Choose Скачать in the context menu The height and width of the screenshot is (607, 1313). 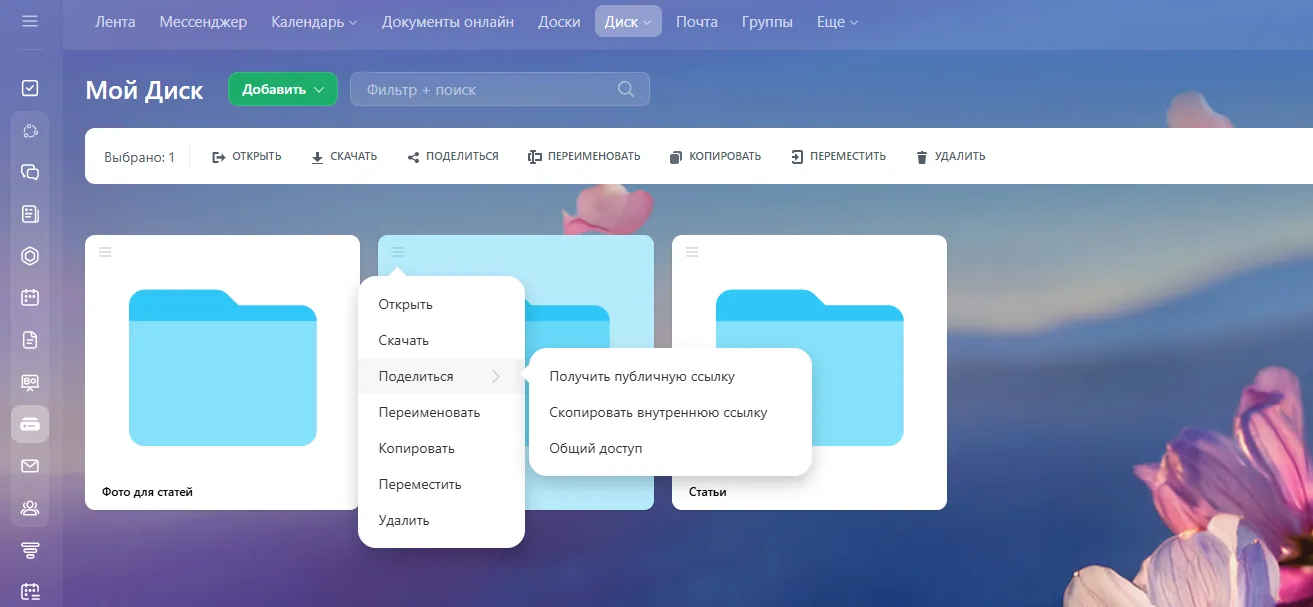pos(441,340)
